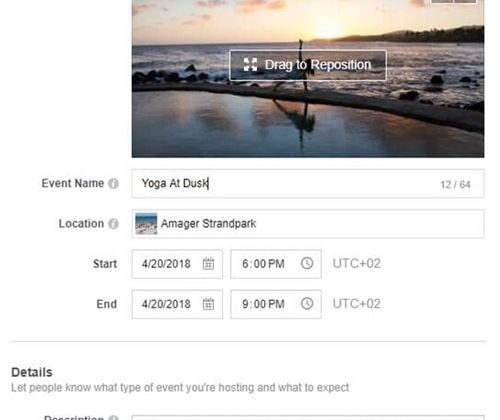Select the End date 4/20/2018 field

click(177, 304)
